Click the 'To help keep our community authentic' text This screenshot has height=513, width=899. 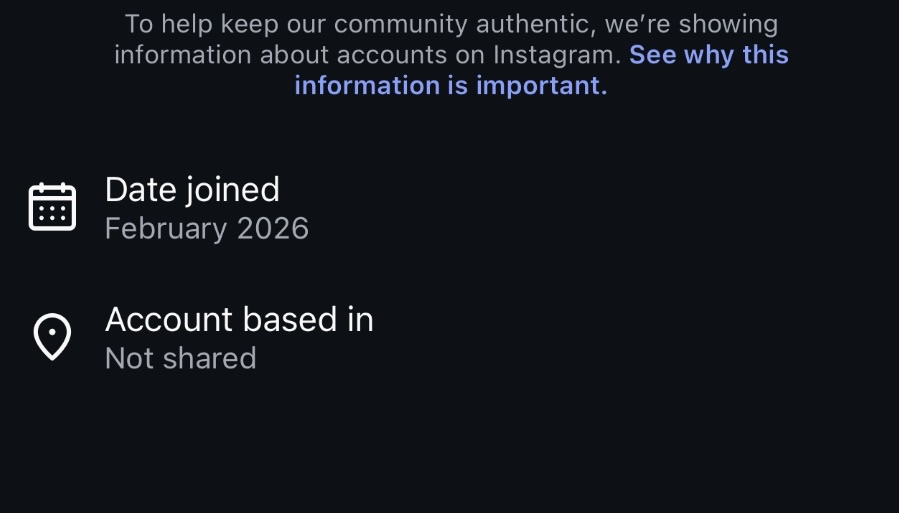[x=357, y=25]
